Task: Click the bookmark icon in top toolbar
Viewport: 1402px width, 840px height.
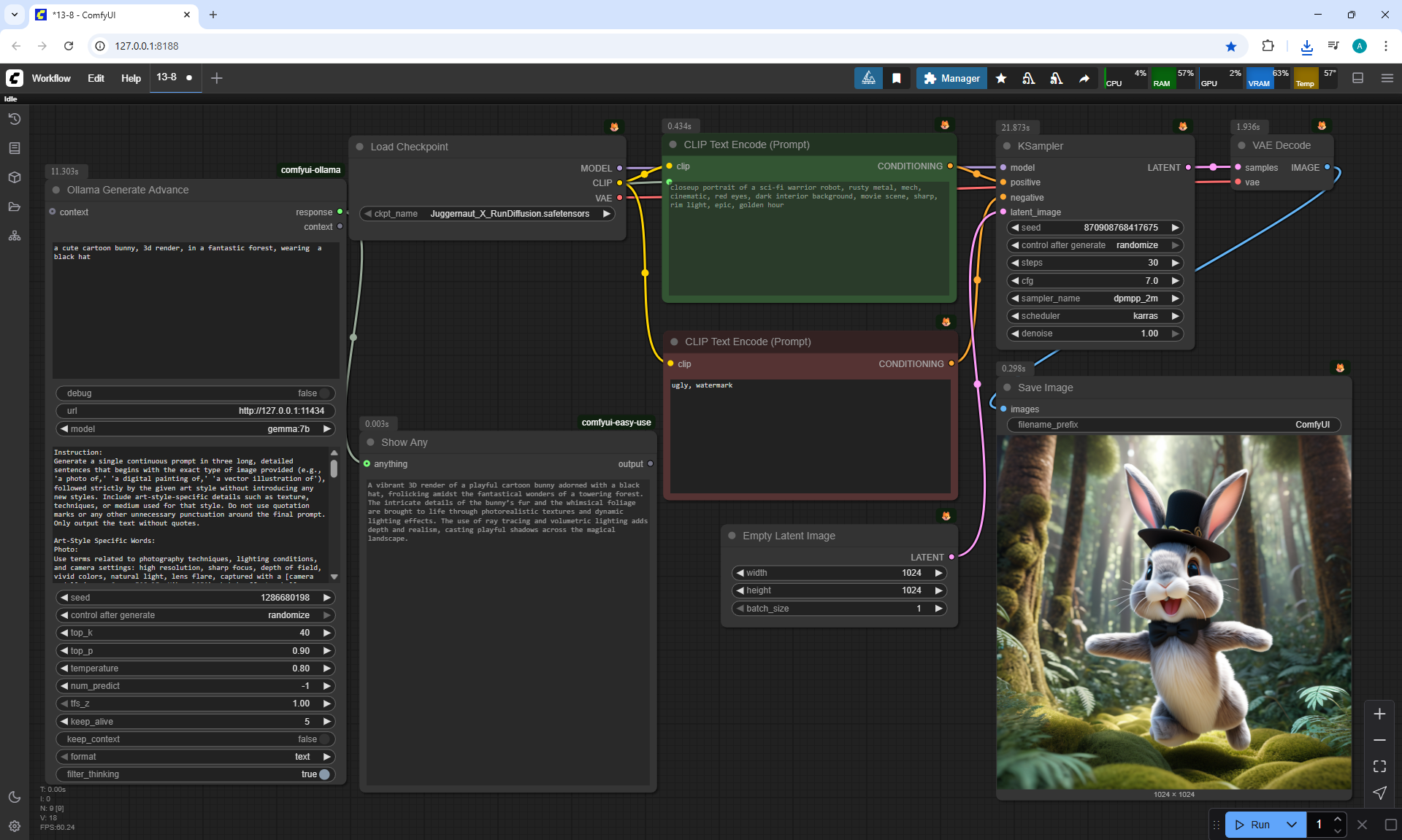Action: 896,78
